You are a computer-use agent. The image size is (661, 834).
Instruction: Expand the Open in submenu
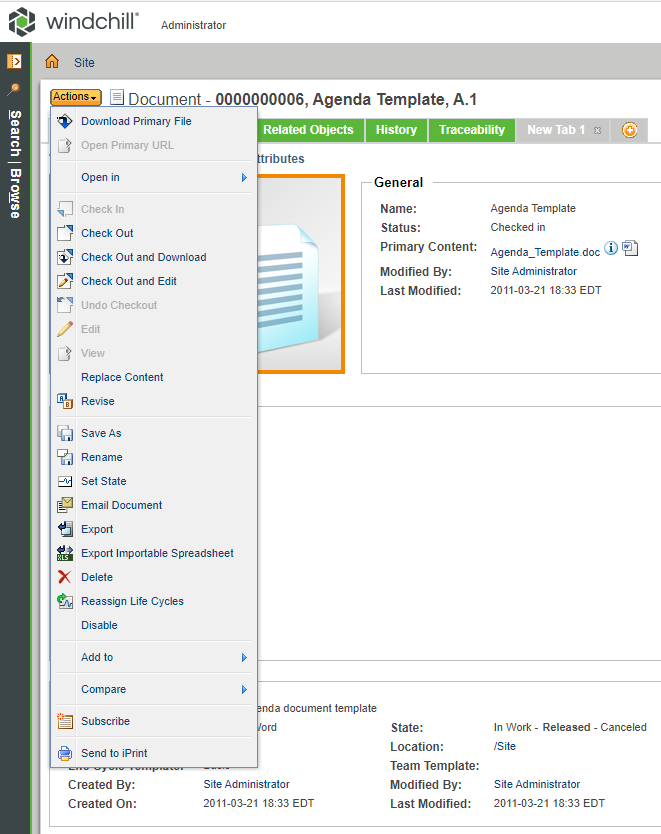click(244, 177)
